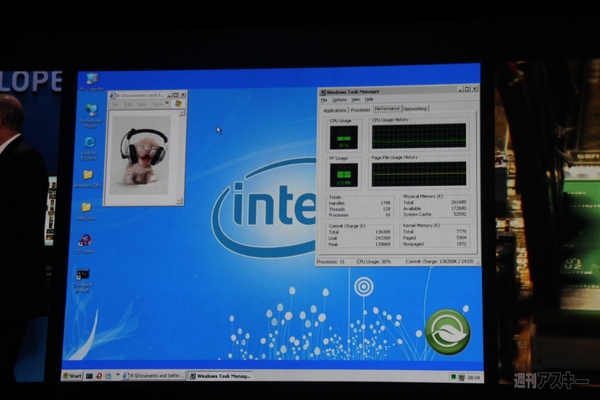Maximize the Documents and Settings browser window
The height and width of the screenshot is (400, 600).
tap(176, 95)
